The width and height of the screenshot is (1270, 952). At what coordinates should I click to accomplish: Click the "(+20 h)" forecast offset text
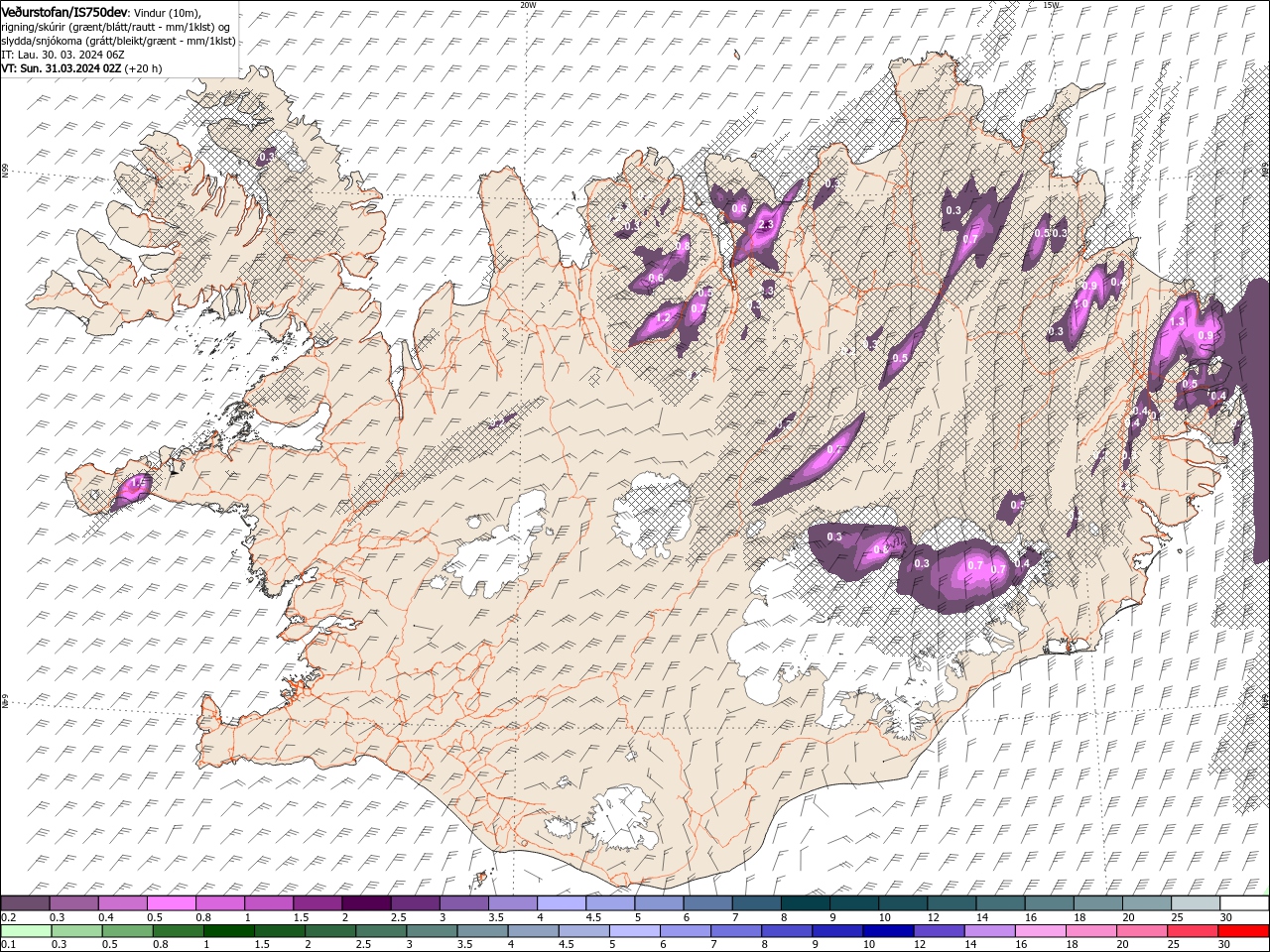point(144,68)
